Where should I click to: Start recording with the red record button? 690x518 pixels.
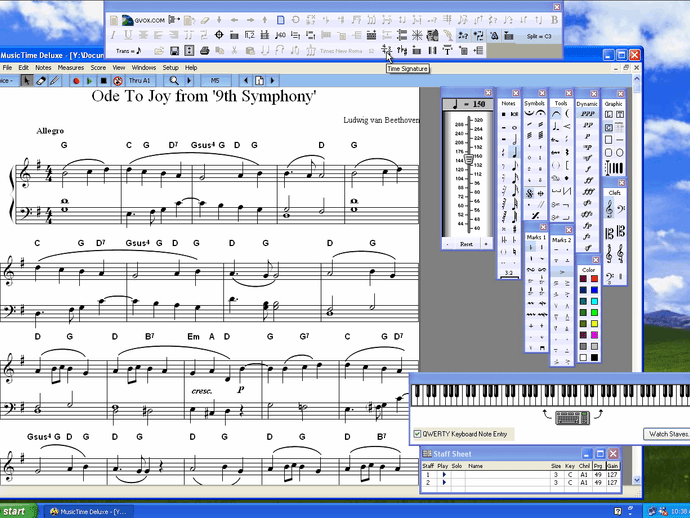tap(76, 81)
